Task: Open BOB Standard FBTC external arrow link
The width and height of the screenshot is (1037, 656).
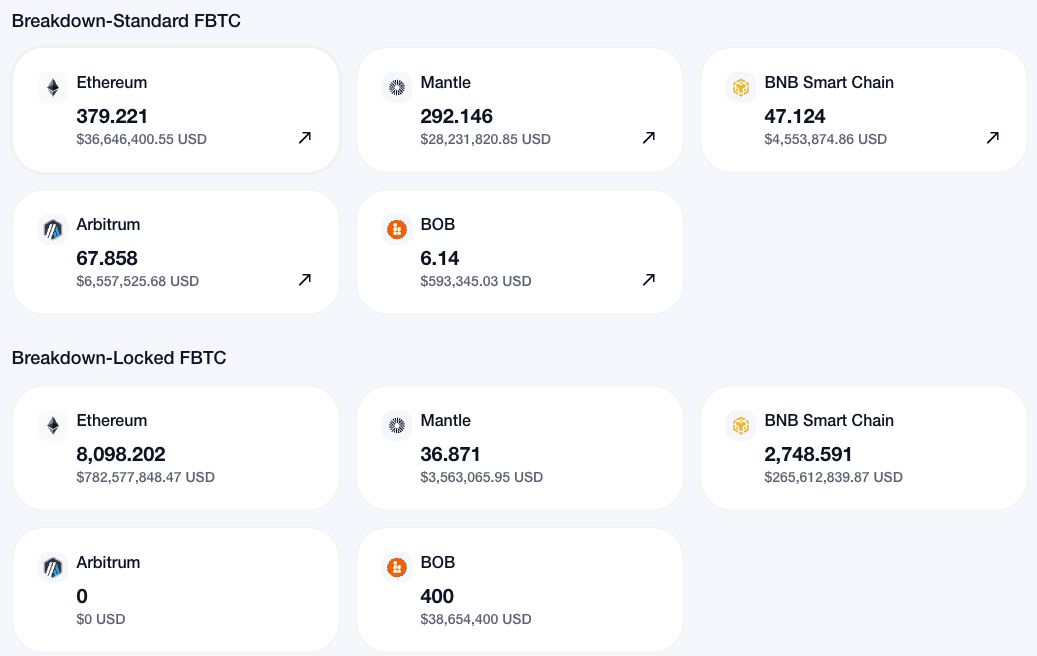Action: (x=649, y=280)
